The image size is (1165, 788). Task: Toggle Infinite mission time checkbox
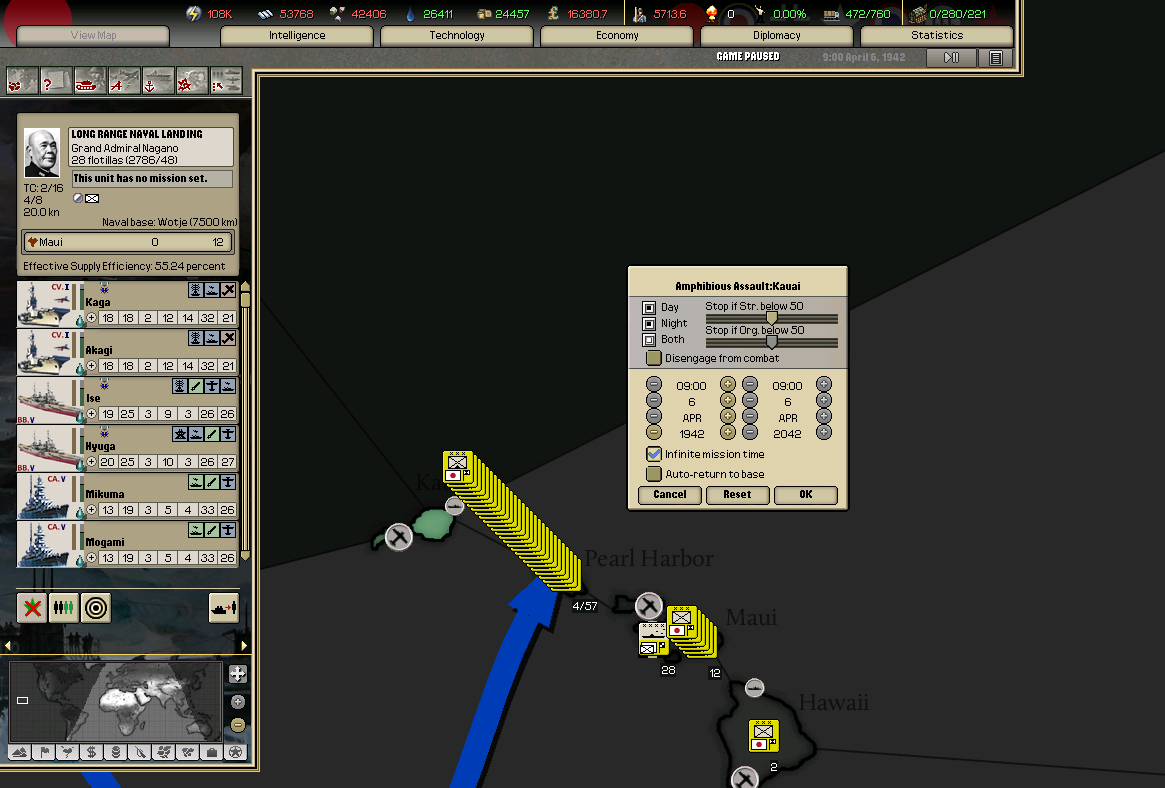(653, 454)
